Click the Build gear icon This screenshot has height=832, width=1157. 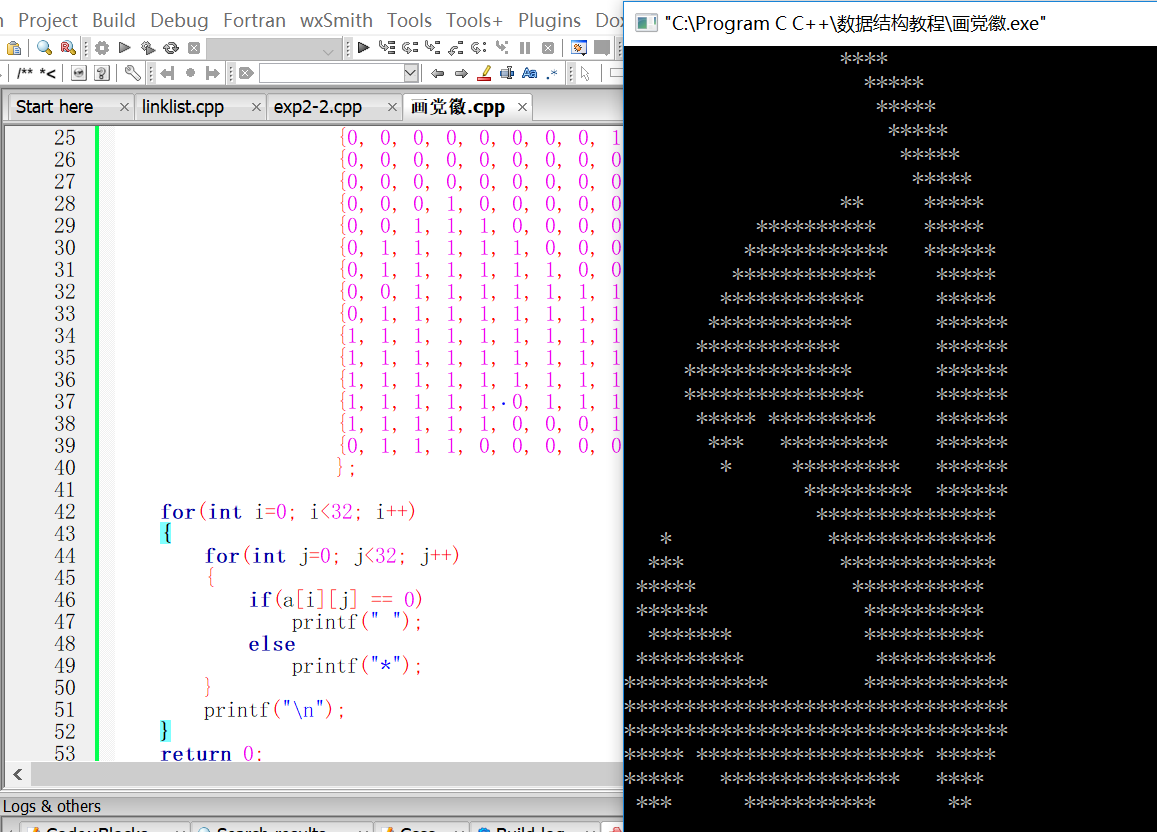coord(102,48)
